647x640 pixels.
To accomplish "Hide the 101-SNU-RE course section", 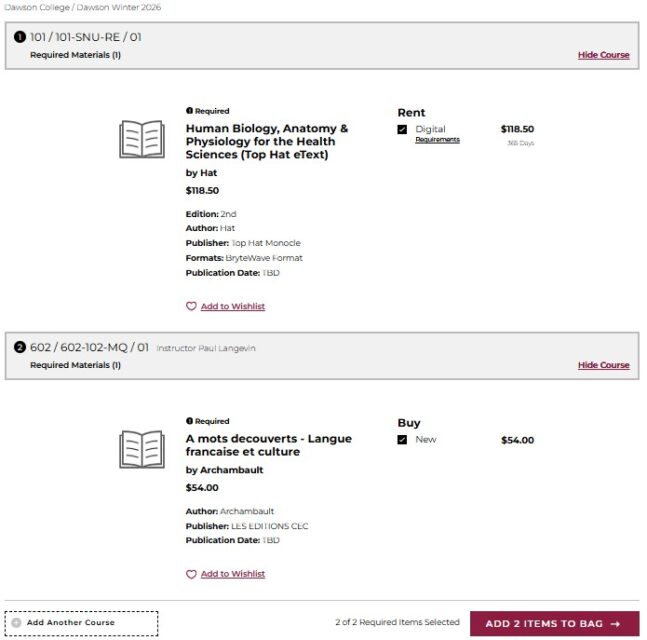I will [603, 55].
